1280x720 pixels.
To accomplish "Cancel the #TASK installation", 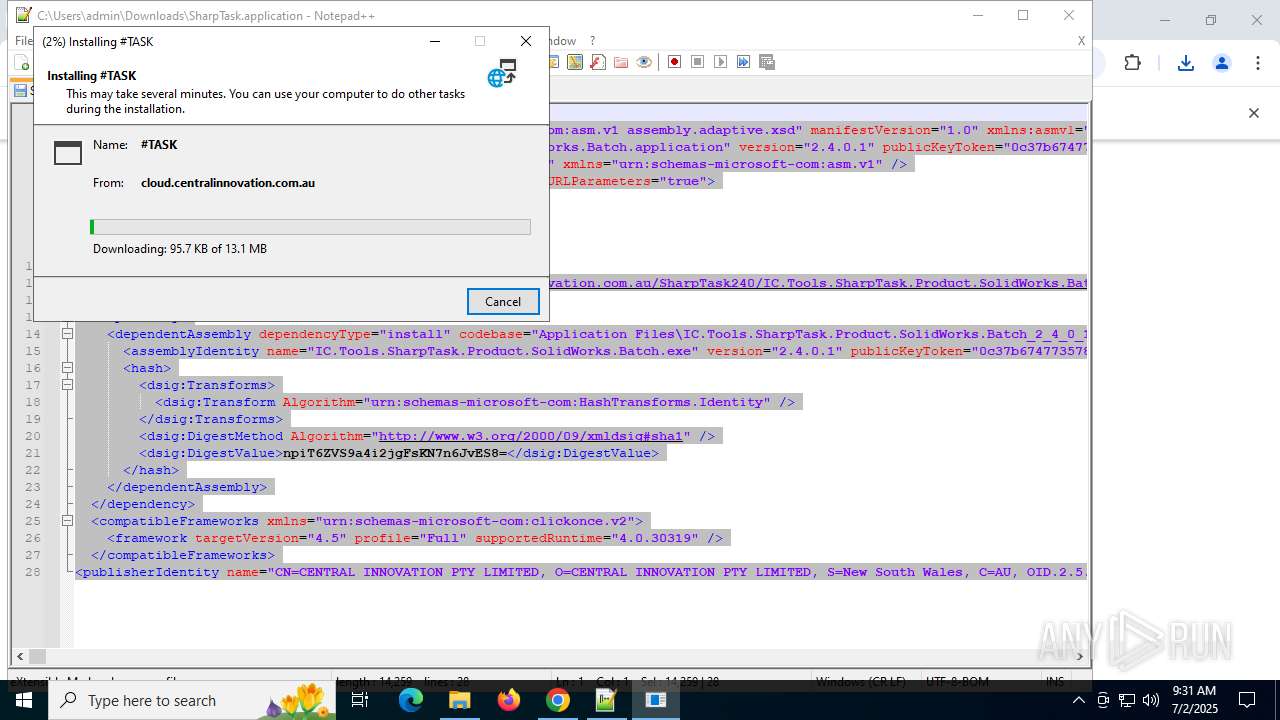I will [x=503, y=301].
